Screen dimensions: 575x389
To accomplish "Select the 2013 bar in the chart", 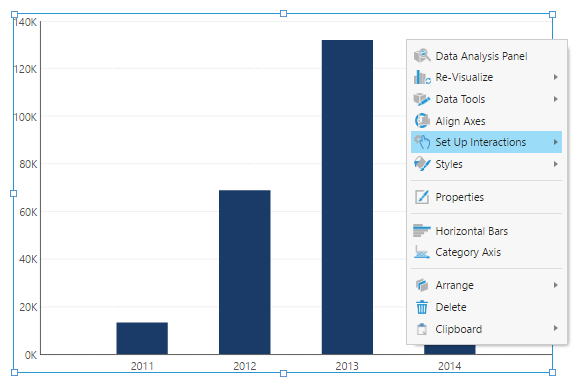I will click(347, 197).
